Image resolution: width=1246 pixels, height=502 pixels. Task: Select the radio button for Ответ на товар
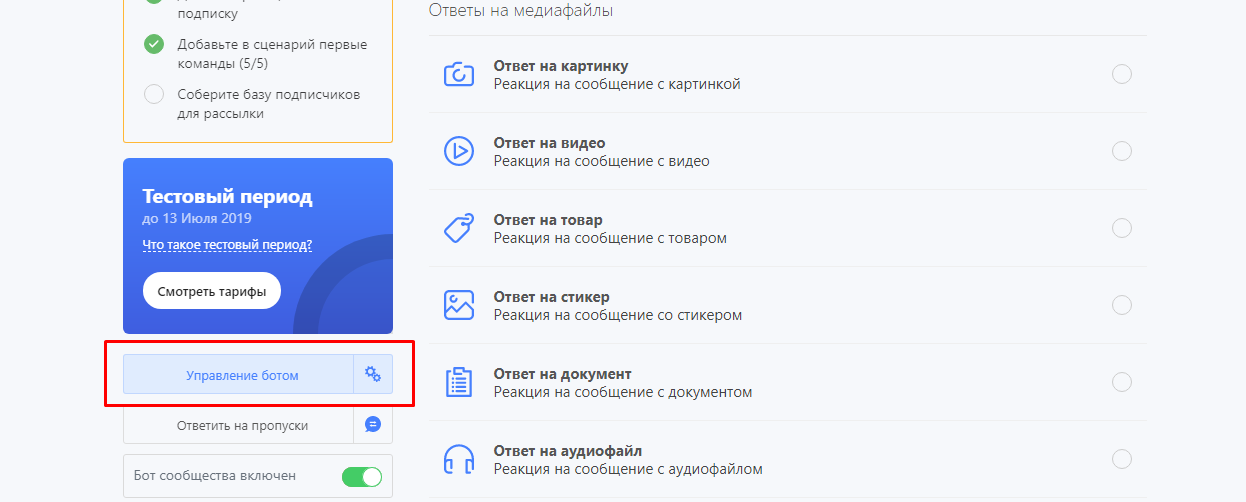click(1121, 228)
